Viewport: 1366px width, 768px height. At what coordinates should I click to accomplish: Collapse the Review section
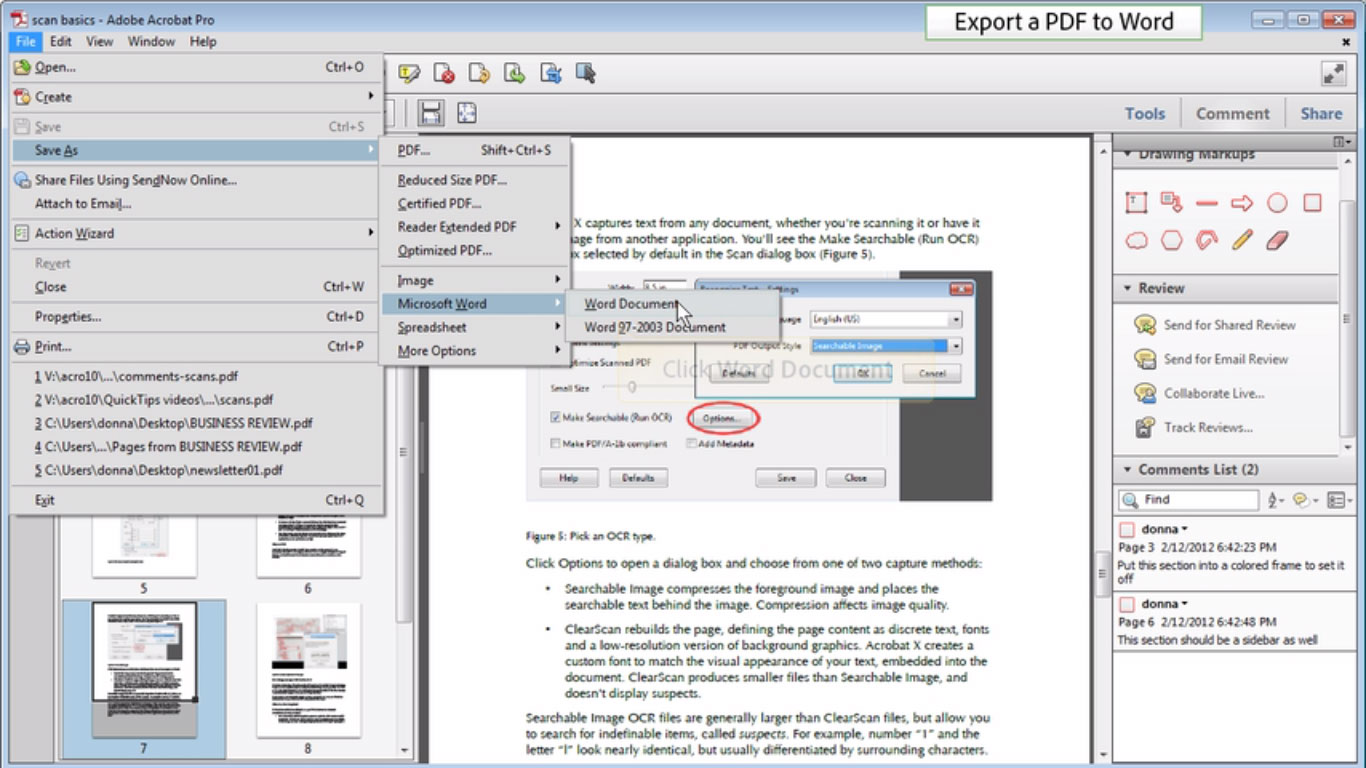click(x=1127, y=288)
